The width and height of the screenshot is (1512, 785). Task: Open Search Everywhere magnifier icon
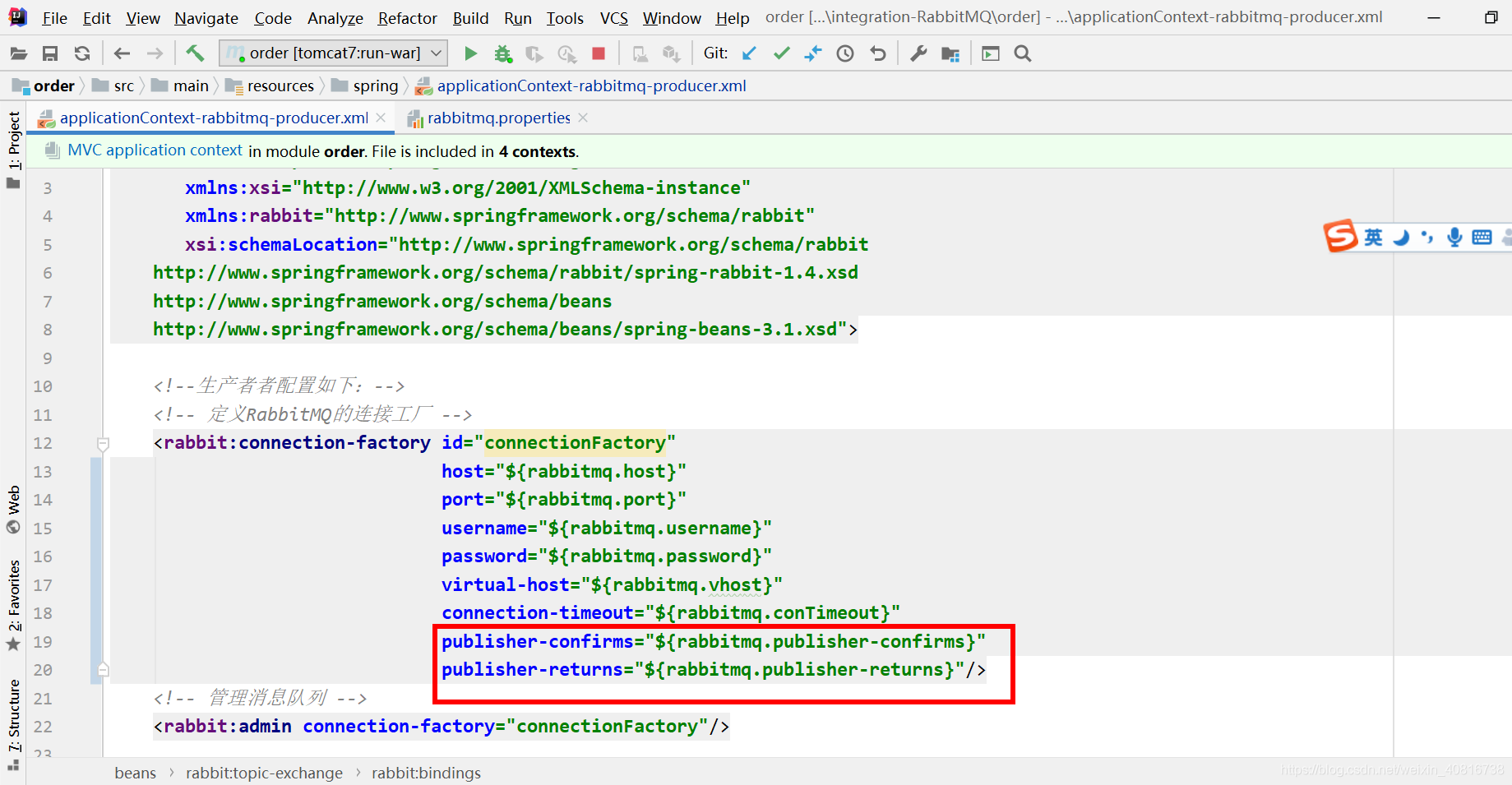[1023, 53]
